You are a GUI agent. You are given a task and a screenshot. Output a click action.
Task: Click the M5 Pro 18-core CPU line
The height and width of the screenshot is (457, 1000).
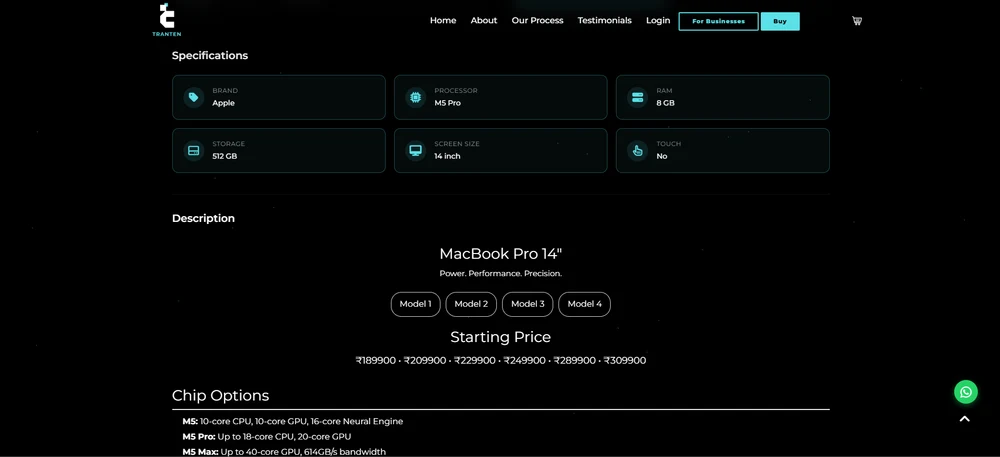[x=267, y=437]
